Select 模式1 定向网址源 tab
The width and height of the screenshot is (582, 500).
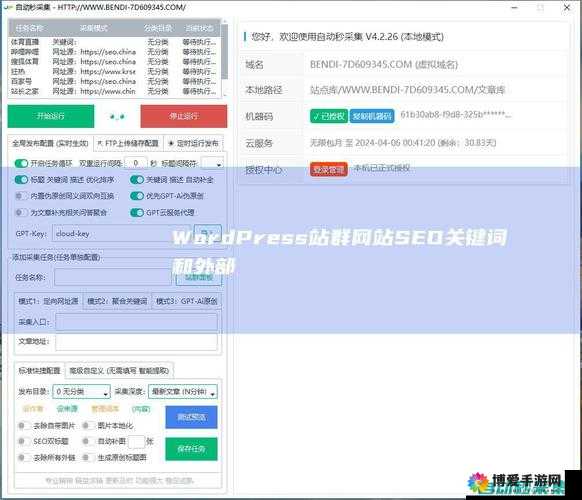[x=48, y=301]
